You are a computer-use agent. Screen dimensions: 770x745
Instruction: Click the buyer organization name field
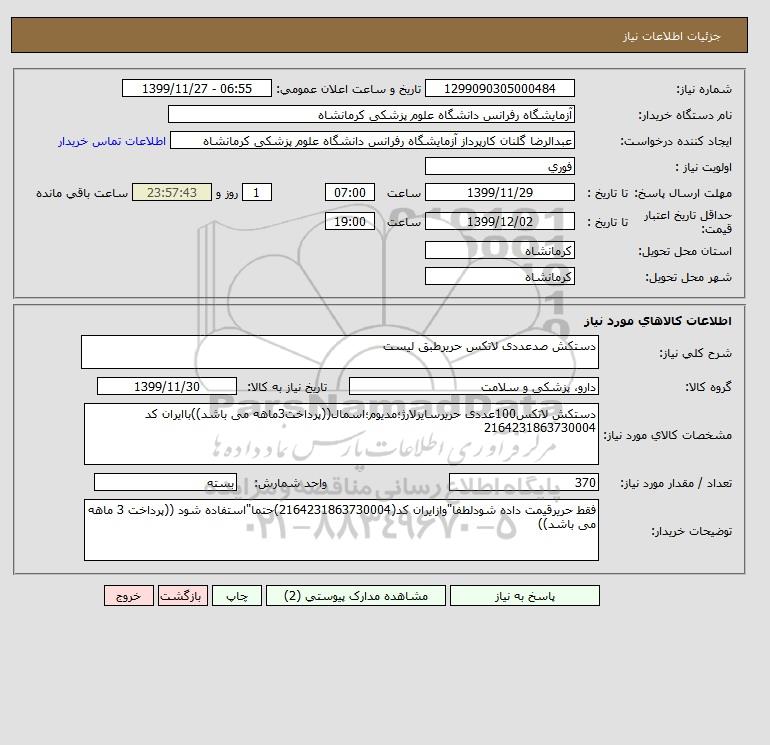[x=371, y=114]
